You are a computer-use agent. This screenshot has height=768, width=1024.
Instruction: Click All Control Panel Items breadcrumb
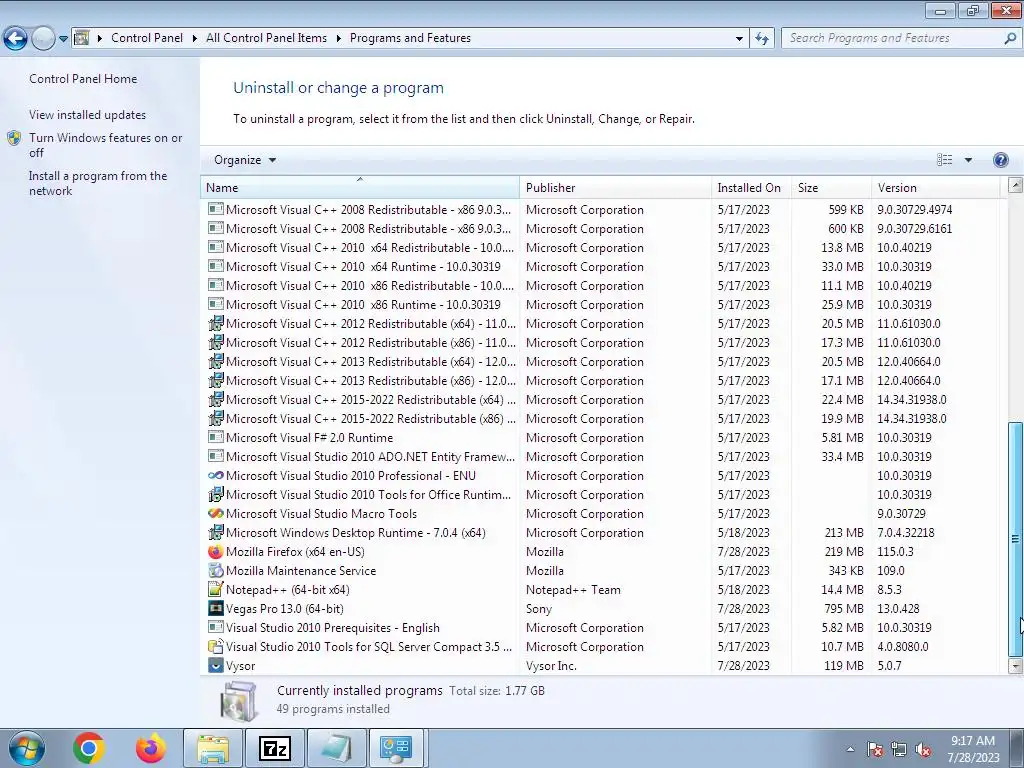tap(266, 38)
